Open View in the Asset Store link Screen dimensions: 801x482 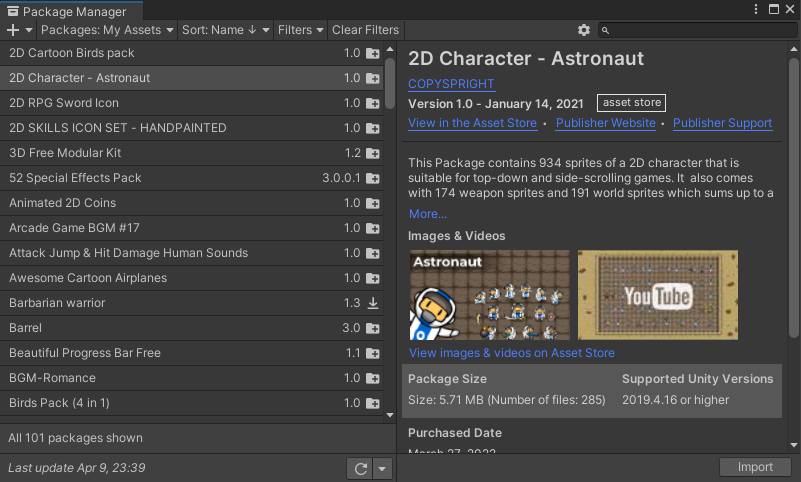(x=473, y=123)
